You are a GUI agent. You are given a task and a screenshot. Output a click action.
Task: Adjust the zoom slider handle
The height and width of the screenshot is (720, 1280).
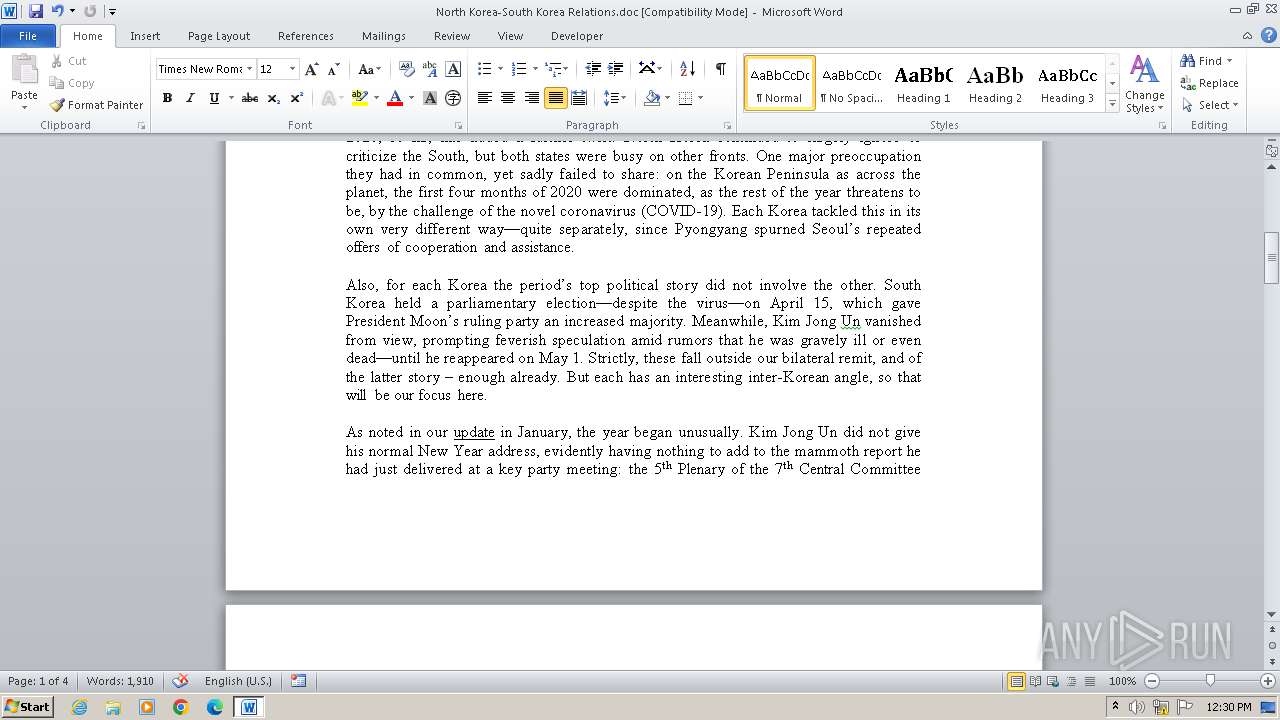click(1210, 681)
